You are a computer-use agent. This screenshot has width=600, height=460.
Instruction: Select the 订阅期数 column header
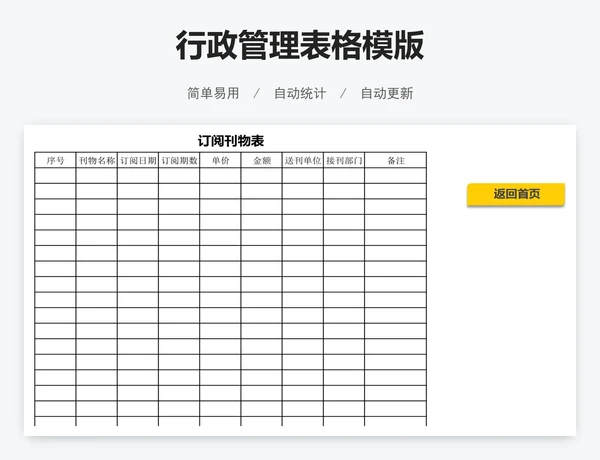178,160
